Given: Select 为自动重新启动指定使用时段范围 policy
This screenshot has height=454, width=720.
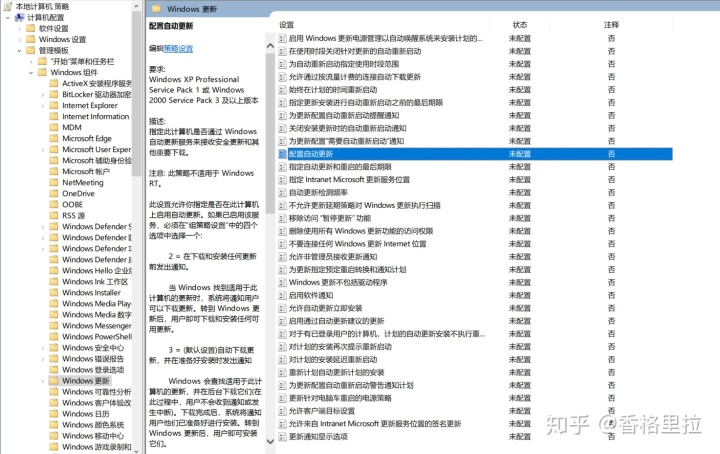Looking at the screenshot, I should click(x=344, y=64).
